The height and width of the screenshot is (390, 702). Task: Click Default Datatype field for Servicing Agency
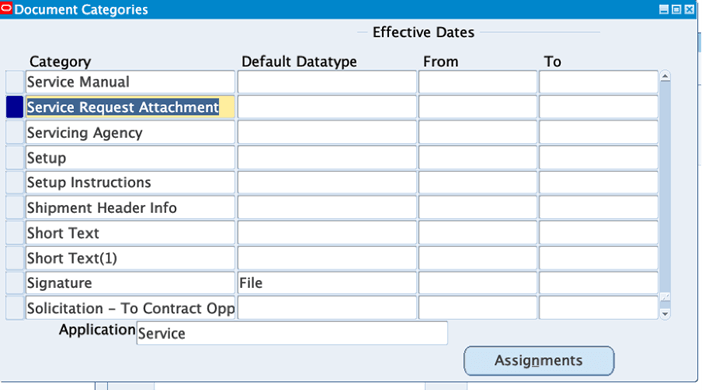[327, 133]
